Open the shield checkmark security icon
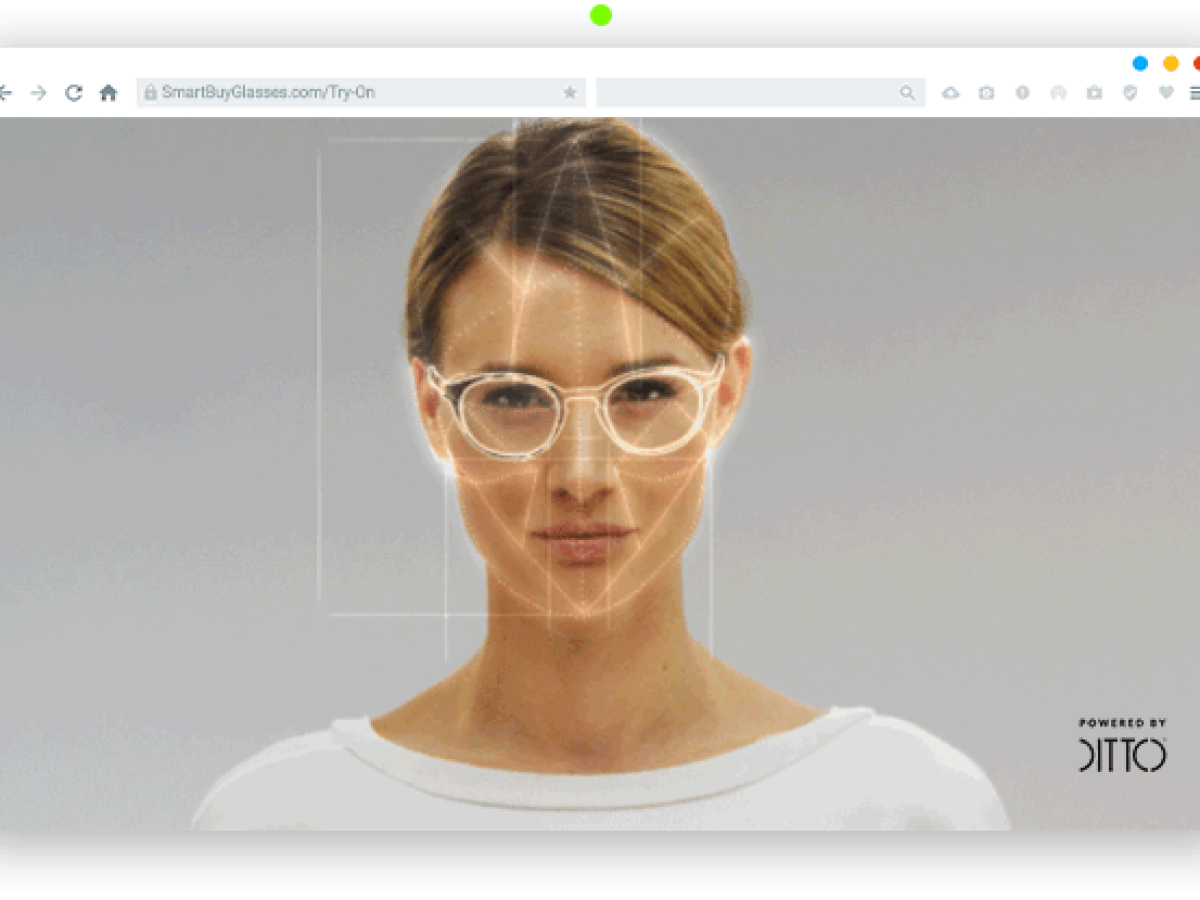This screenshot has width=1200, height=900. tap(1130, 93)
